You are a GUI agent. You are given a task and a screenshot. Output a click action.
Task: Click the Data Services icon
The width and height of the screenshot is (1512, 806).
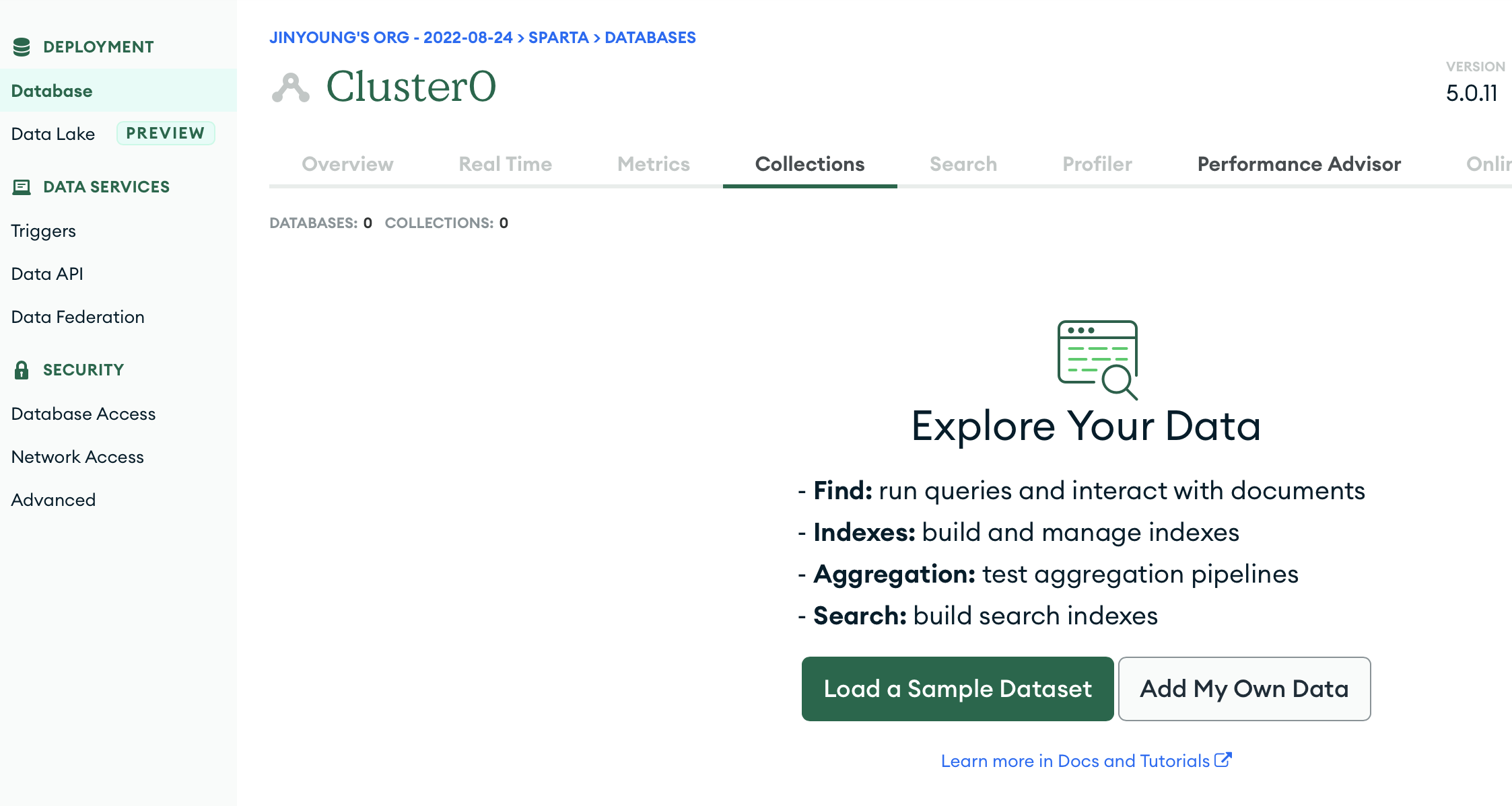point(22,187)
